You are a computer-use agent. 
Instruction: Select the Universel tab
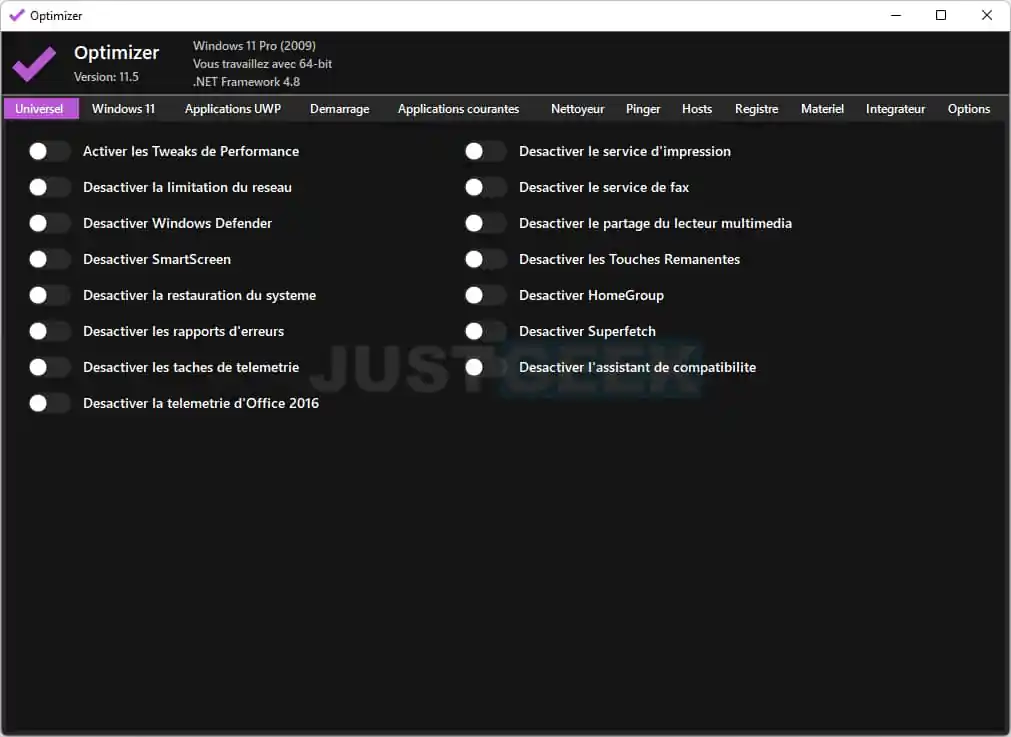tap(41, 108)
